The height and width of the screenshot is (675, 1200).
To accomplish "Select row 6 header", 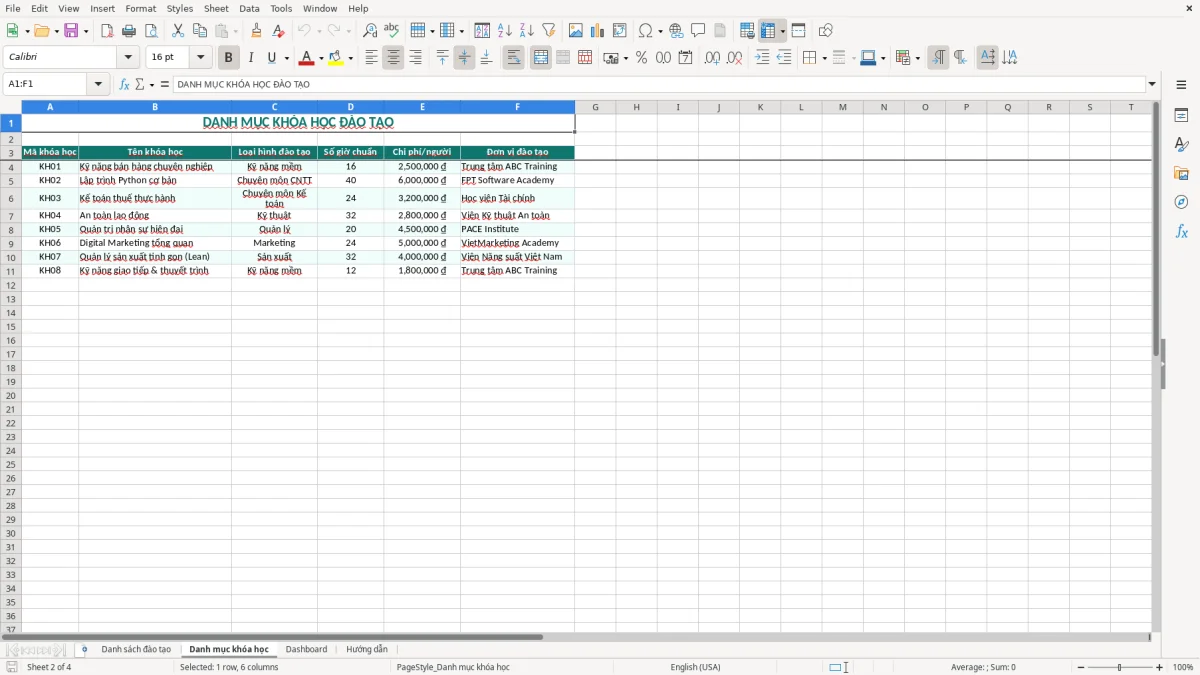I will click(x=11, y=198).
